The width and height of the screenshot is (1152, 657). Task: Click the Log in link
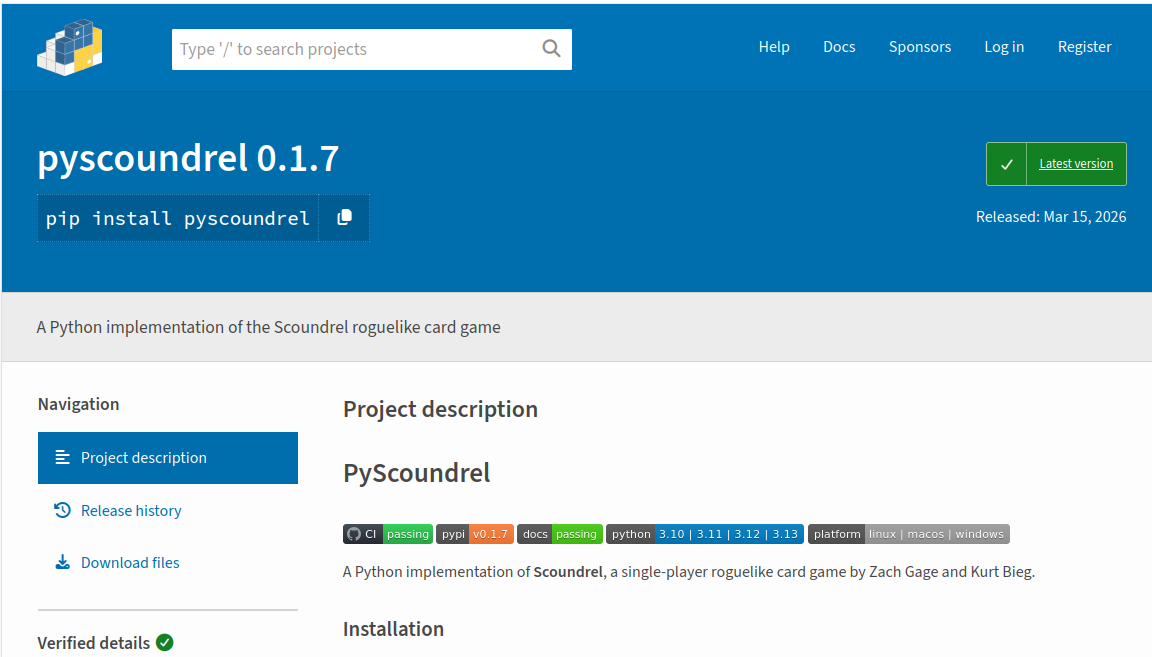pos(1004,47)
